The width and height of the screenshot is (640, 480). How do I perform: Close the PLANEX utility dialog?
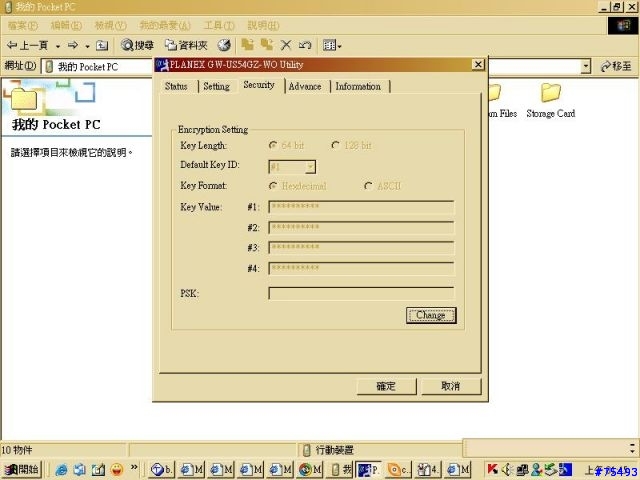click(478, 64)
